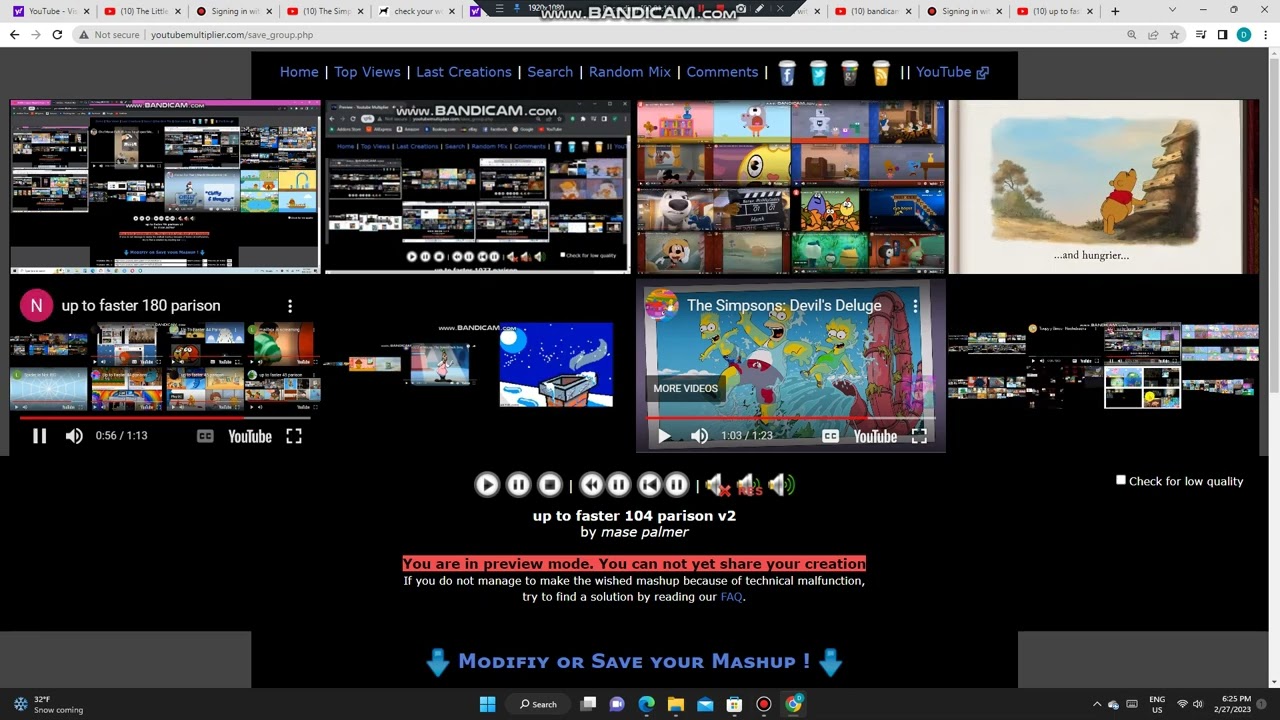Viewport: 1280px width, 720px height.
Task: Open YouTube logo link on 180 parison player
Action: click(250, 436)
